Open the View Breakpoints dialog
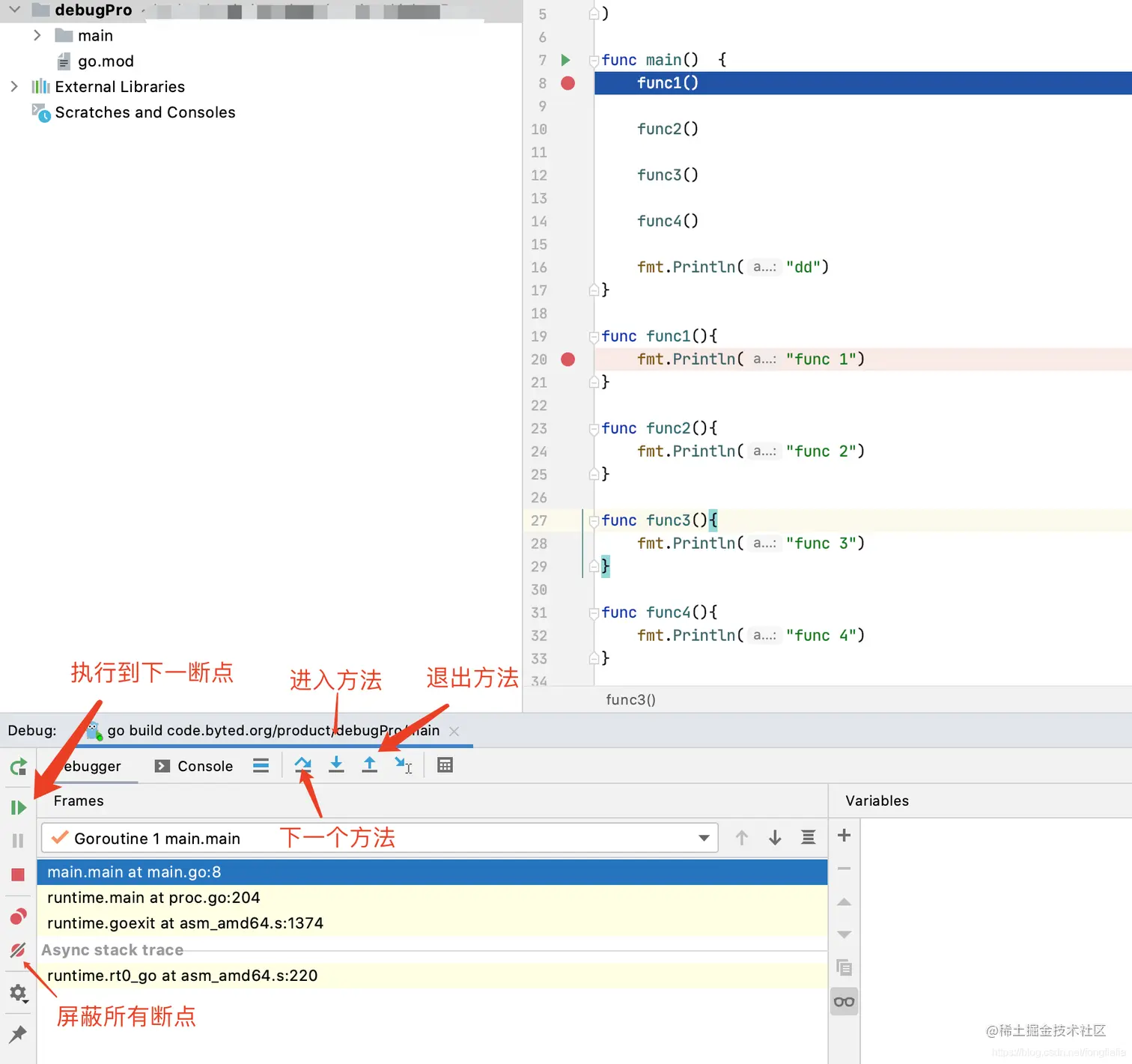The width and height of the screenshot is (1132, 1064). pos(19,916)
